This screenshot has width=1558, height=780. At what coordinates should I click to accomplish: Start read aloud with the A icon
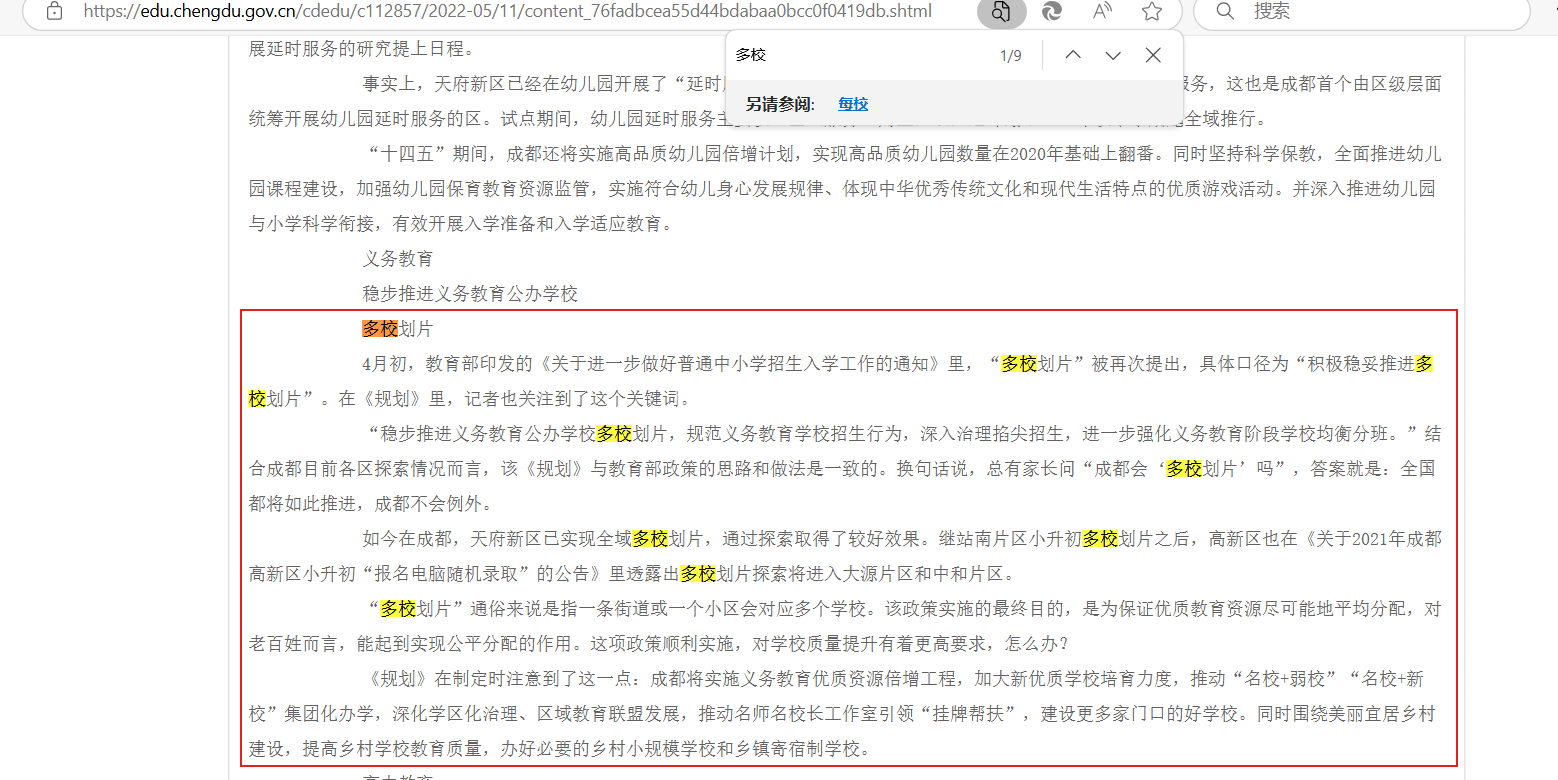click(1103, 11)
